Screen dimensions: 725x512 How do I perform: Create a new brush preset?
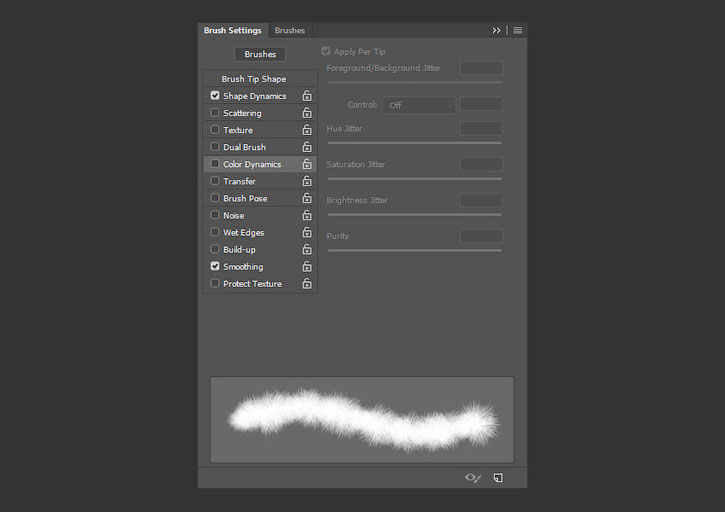point(498,478)
